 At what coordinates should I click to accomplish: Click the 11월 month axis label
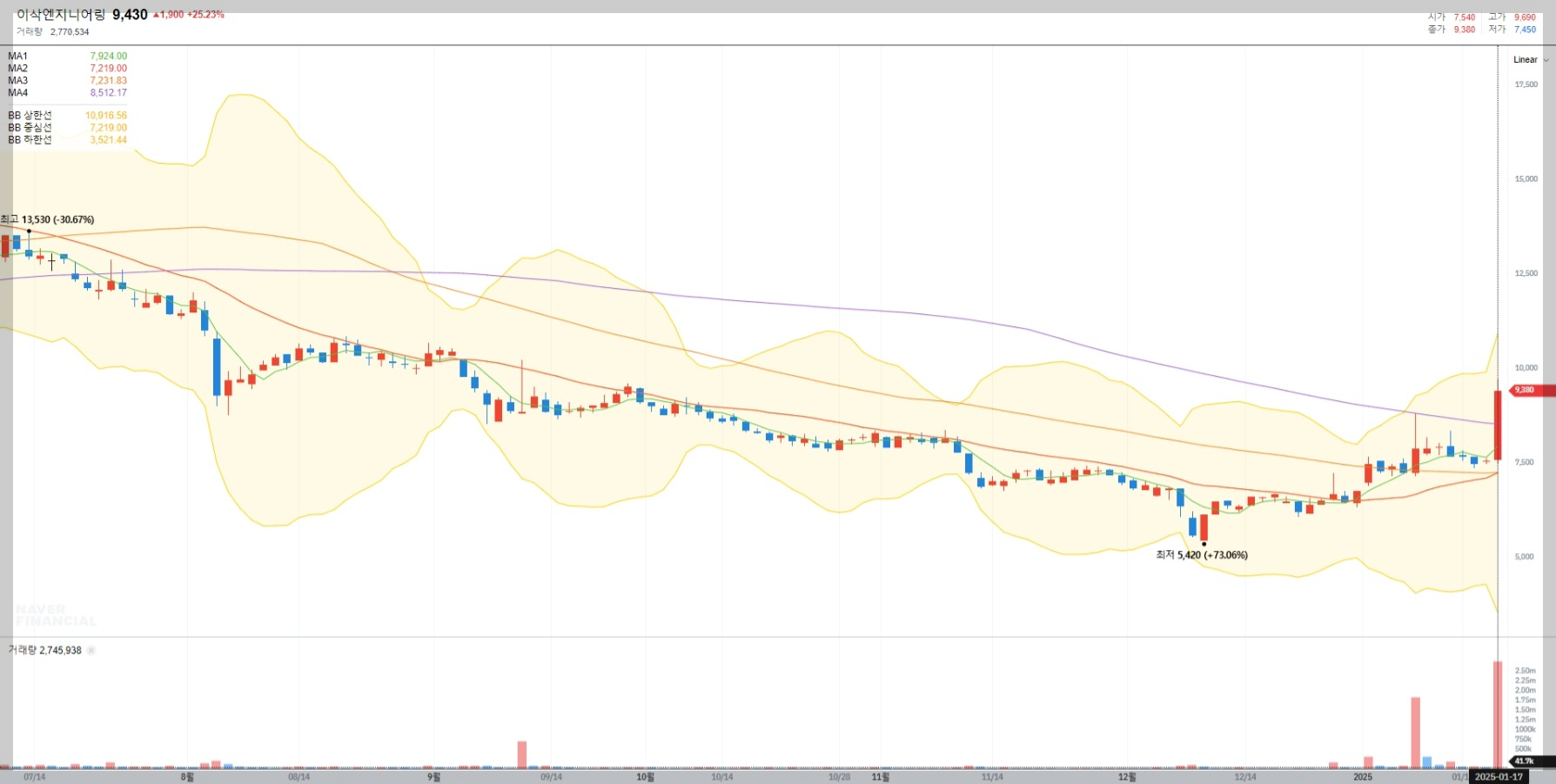(x=880, y=777)
